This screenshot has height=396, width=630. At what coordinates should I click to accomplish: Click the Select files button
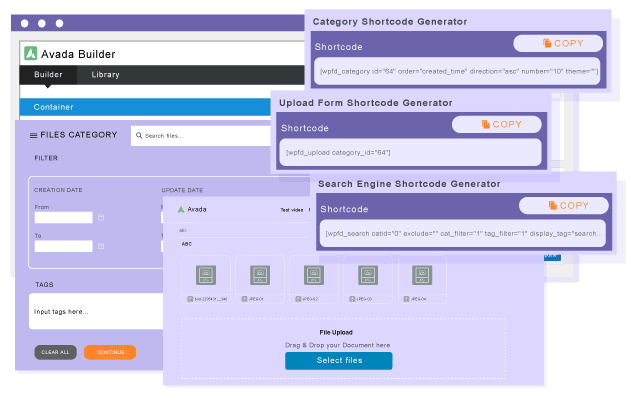point(339,361)
